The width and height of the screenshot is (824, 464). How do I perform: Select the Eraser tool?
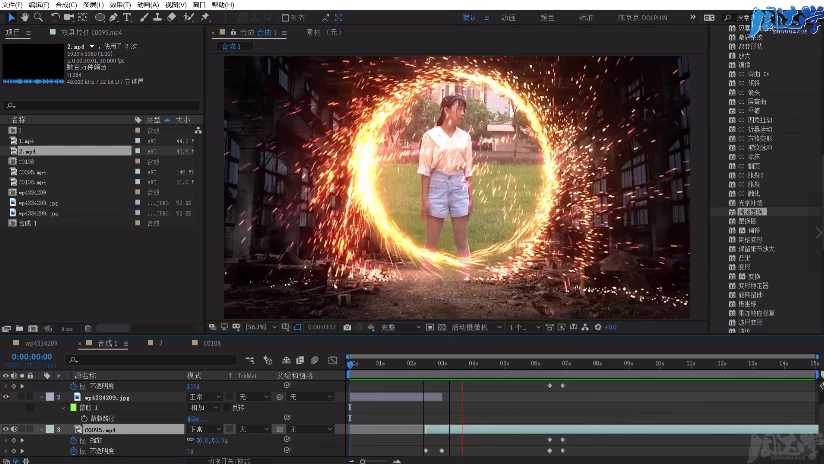[172, 17]
